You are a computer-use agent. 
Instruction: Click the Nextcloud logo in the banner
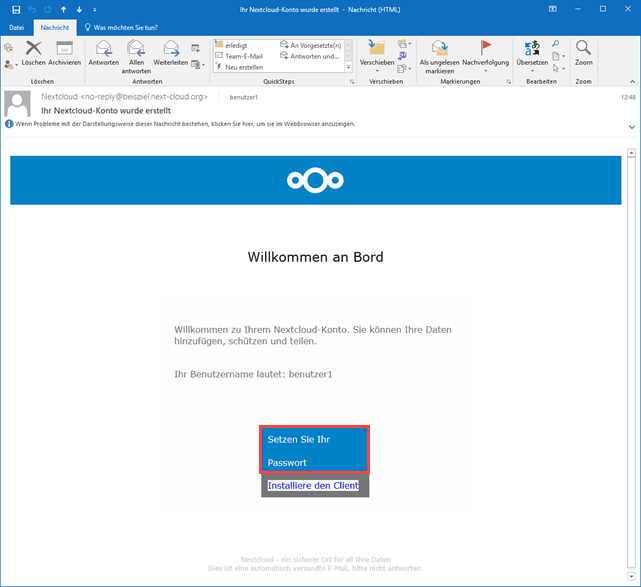pos(315,180)
